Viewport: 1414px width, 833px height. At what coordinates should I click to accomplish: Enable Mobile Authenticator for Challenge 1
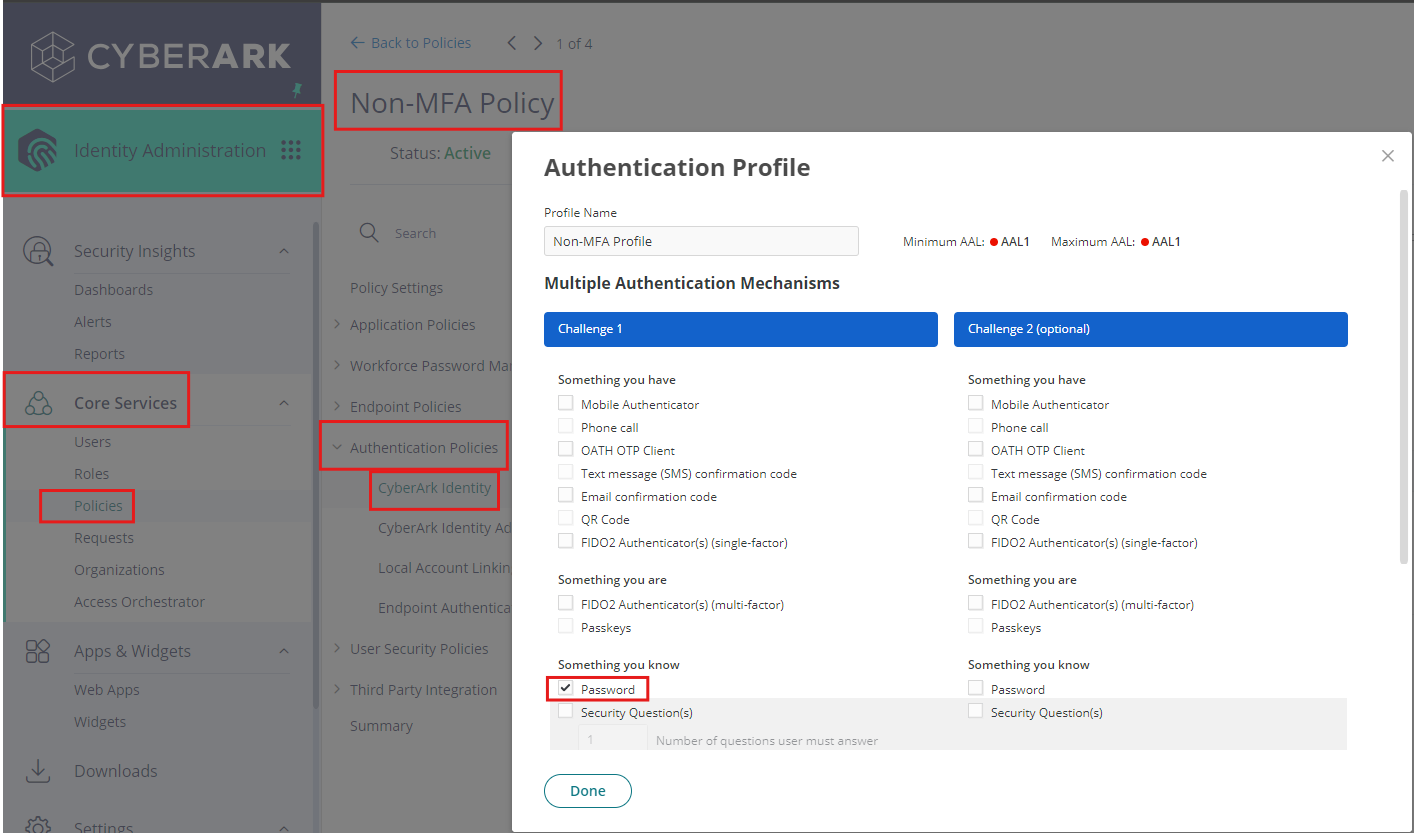pos(565,402)
